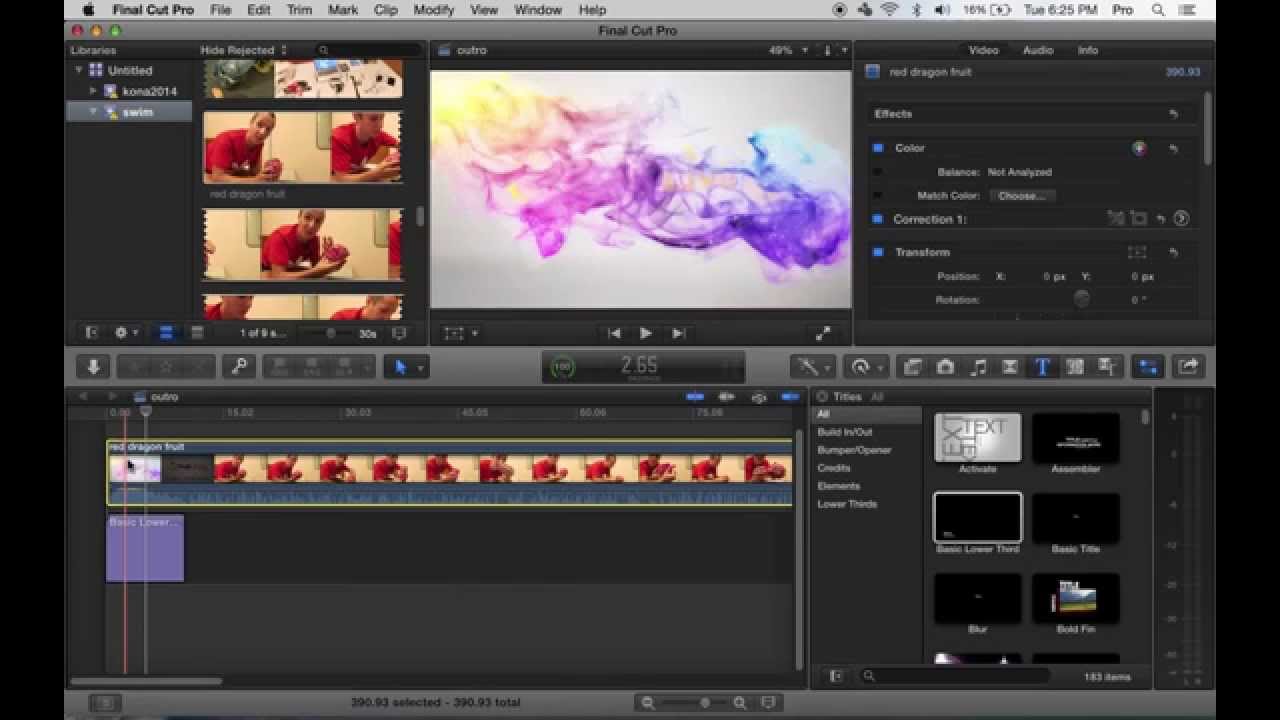Toggle the Libraries list sidebar button
The height and width of the screenshot is (720, 1280).
[91, 333]
